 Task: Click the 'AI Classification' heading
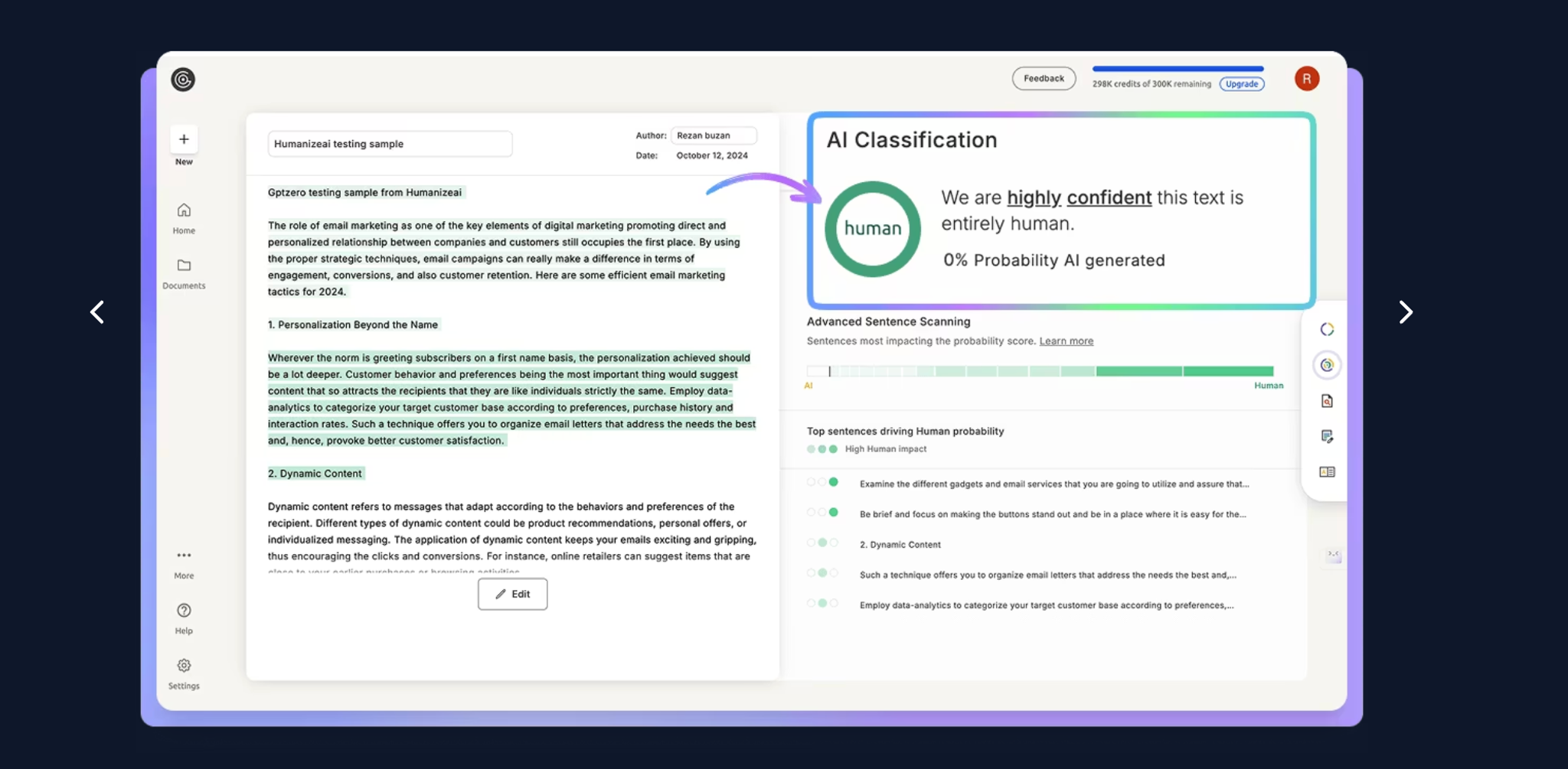tap(912, 140)
